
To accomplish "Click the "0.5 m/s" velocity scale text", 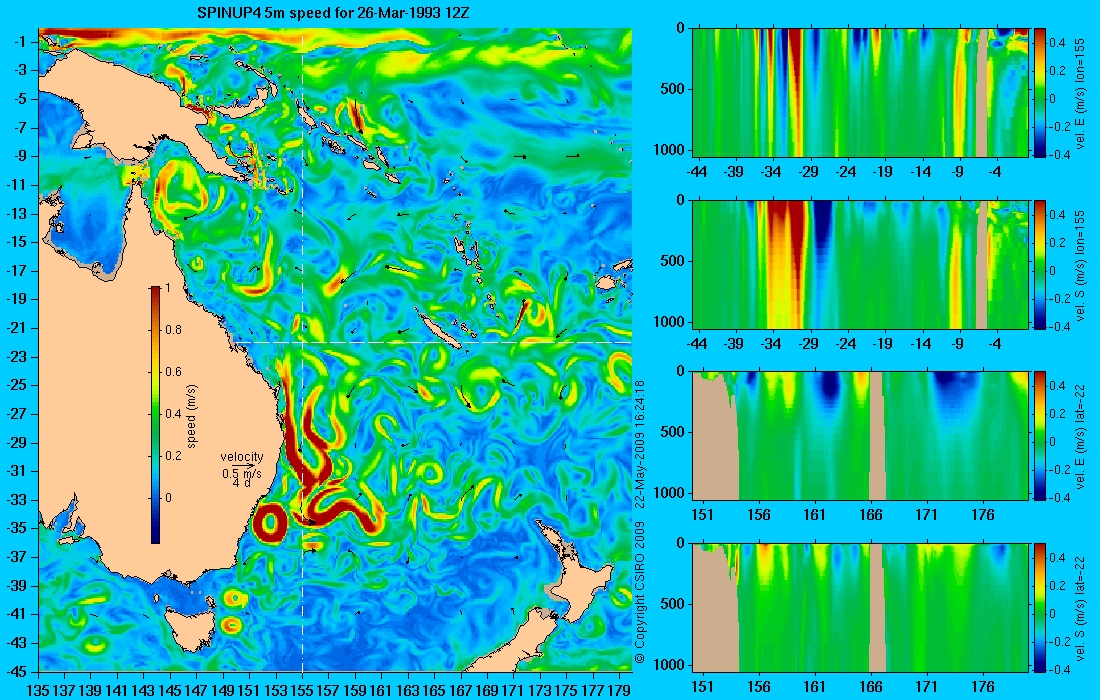I will point(241,473).
